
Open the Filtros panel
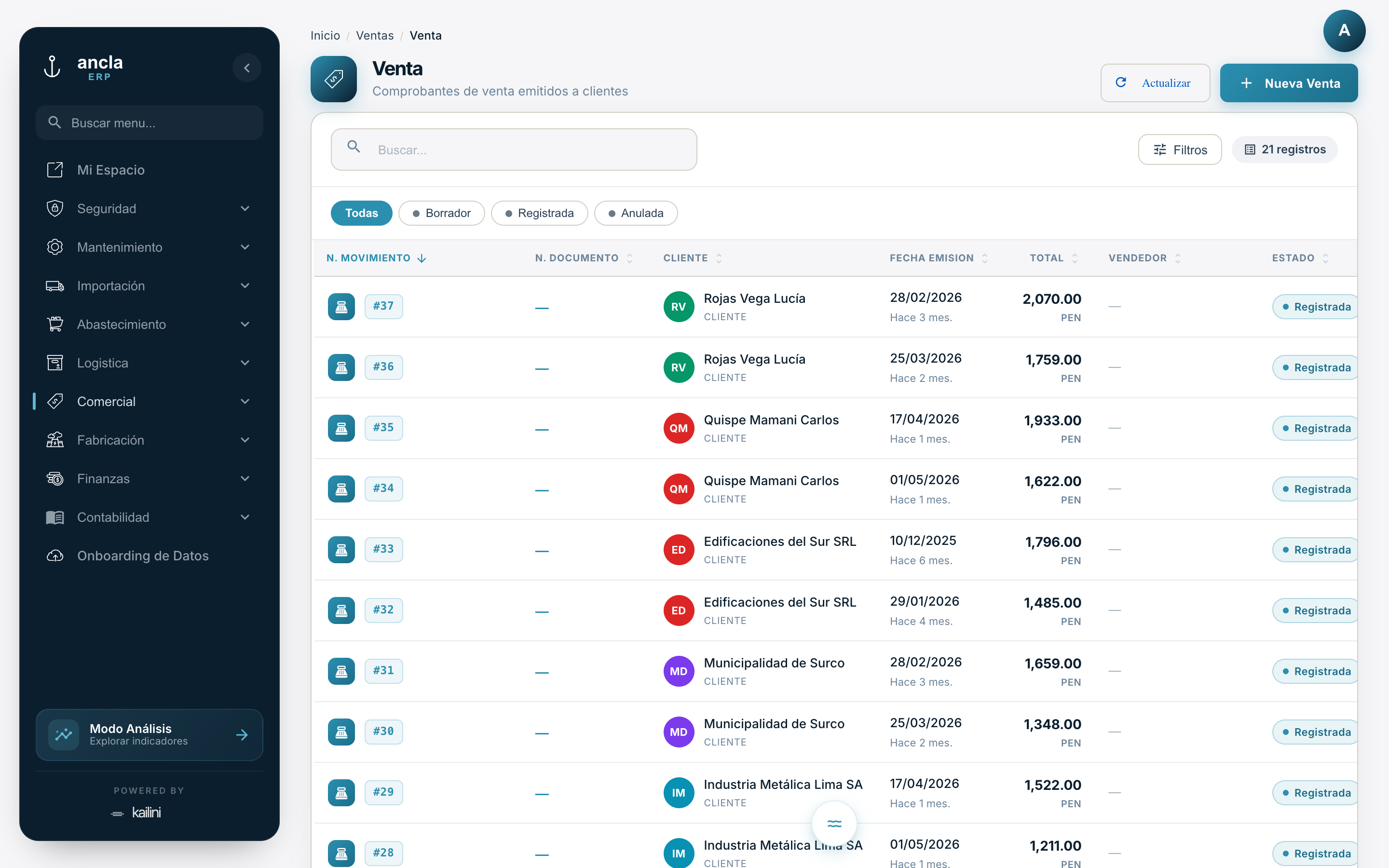[x=1180, y=149]
